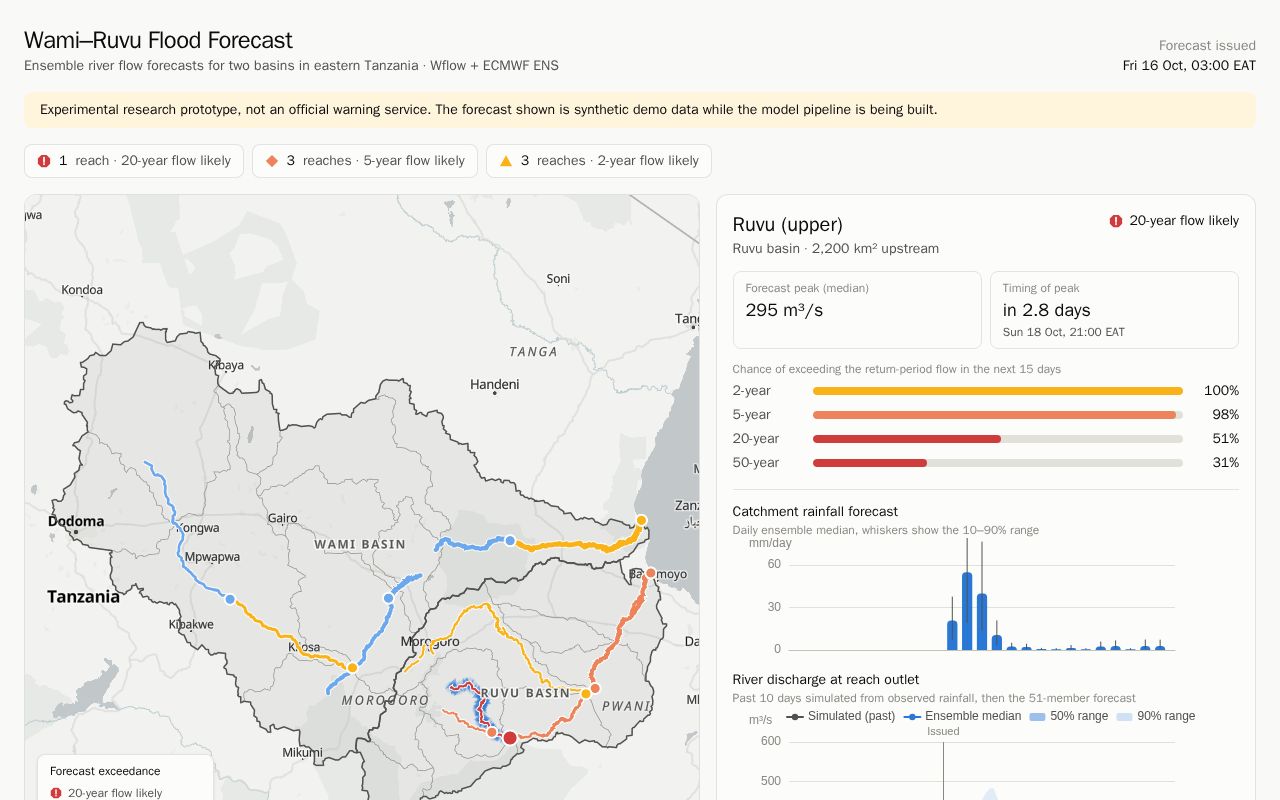The width and height of the screenshot is (1280, 800).
Task: Click the yellow triangle icon in the 2-year chip
Action: coord(506,161)
